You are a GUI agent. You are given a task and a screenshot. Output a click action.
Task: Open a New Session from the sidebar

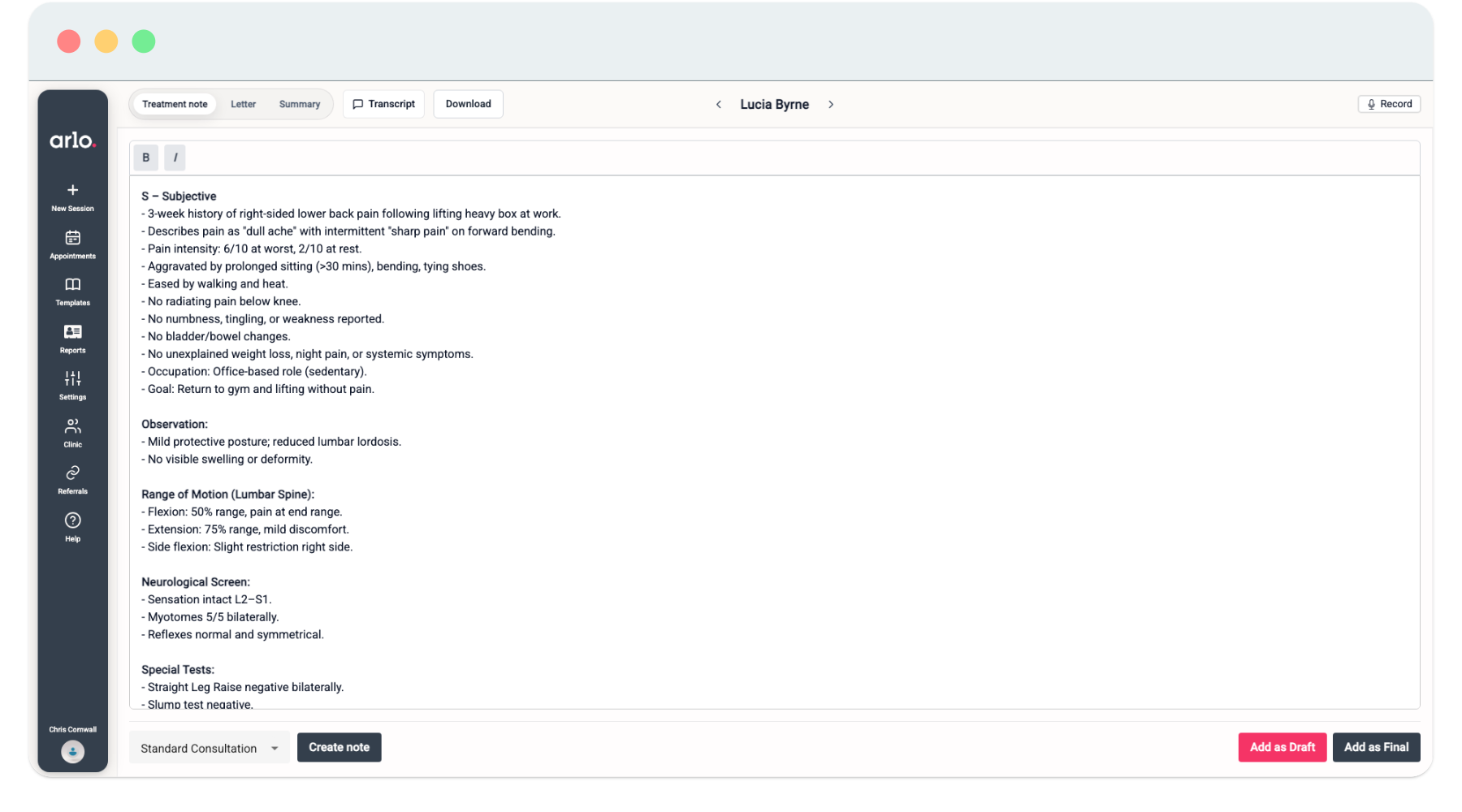72,197
